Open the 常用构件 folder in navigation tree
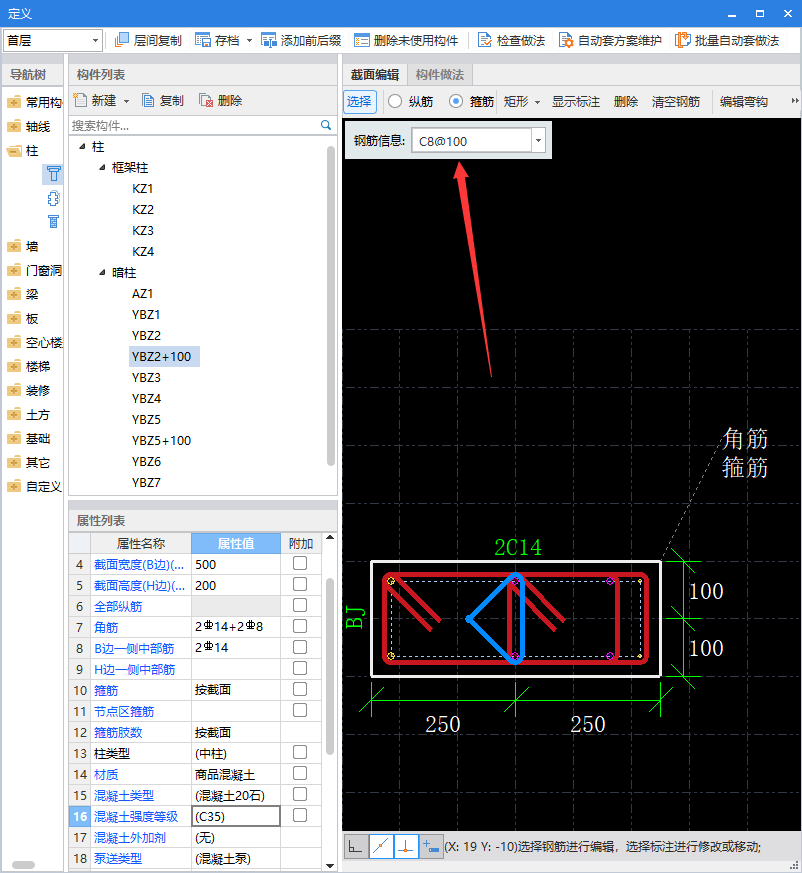This screenshot has height=873, width=802. tap(14, 102)
